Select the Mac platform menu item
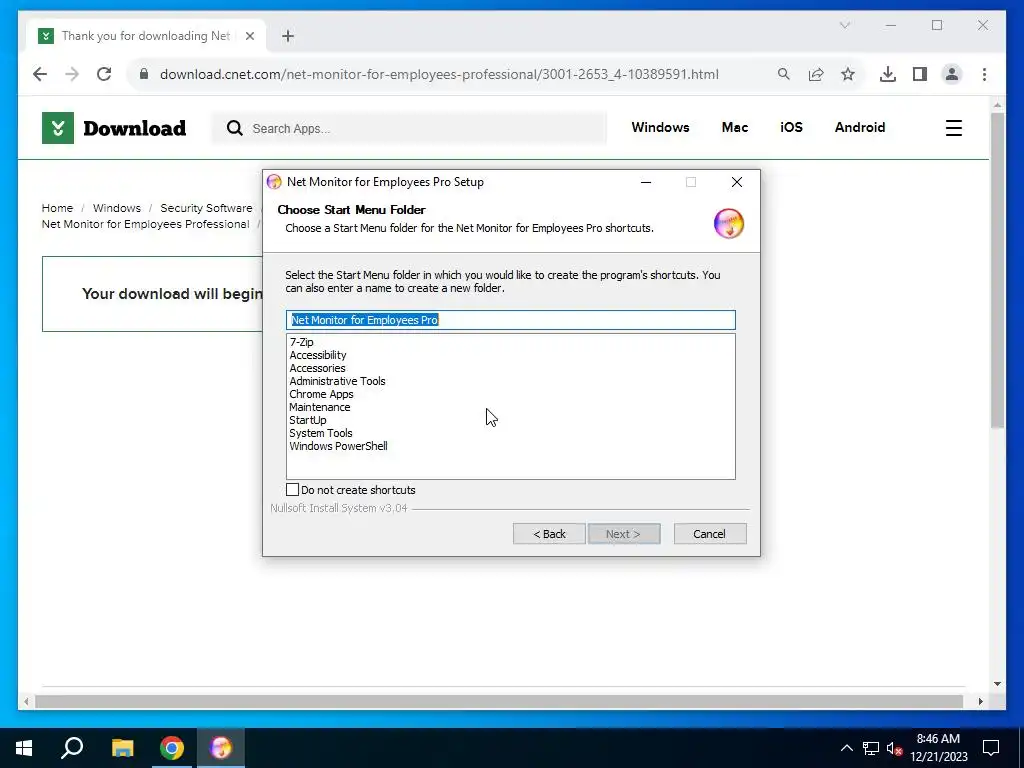1024x768 pixels. tap(735, 127)
